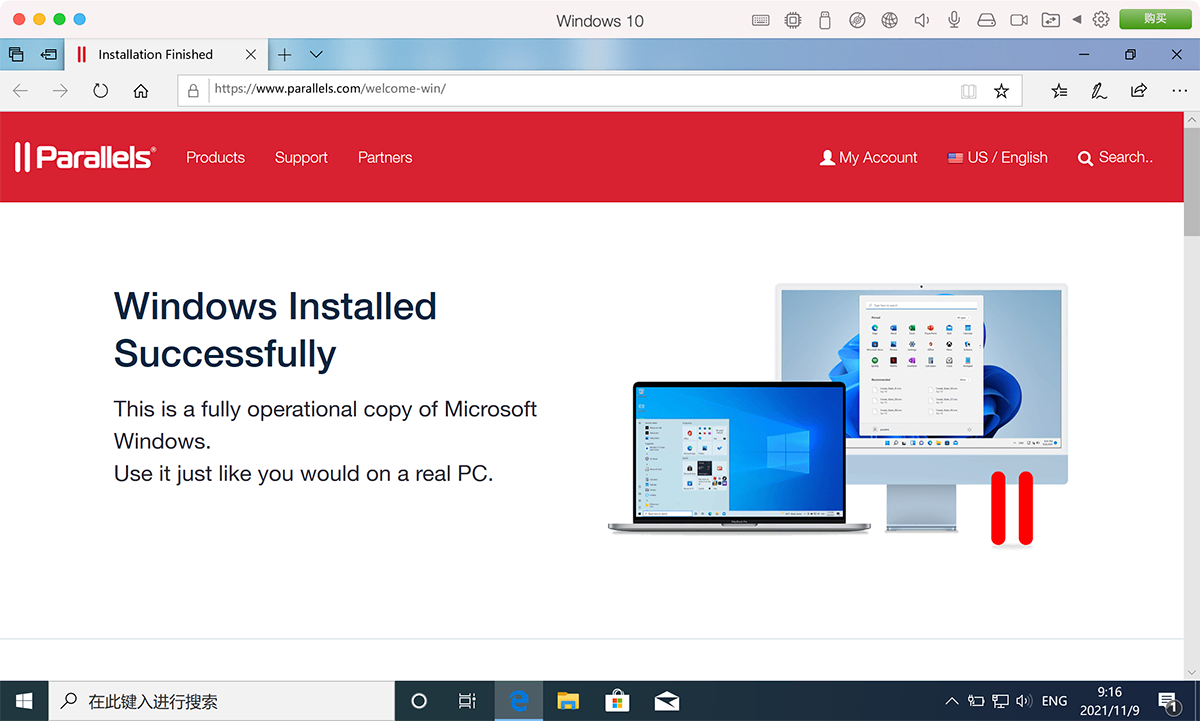
Task: Click the microphone icon in Parallels toolbar
Action: (954, 20)
